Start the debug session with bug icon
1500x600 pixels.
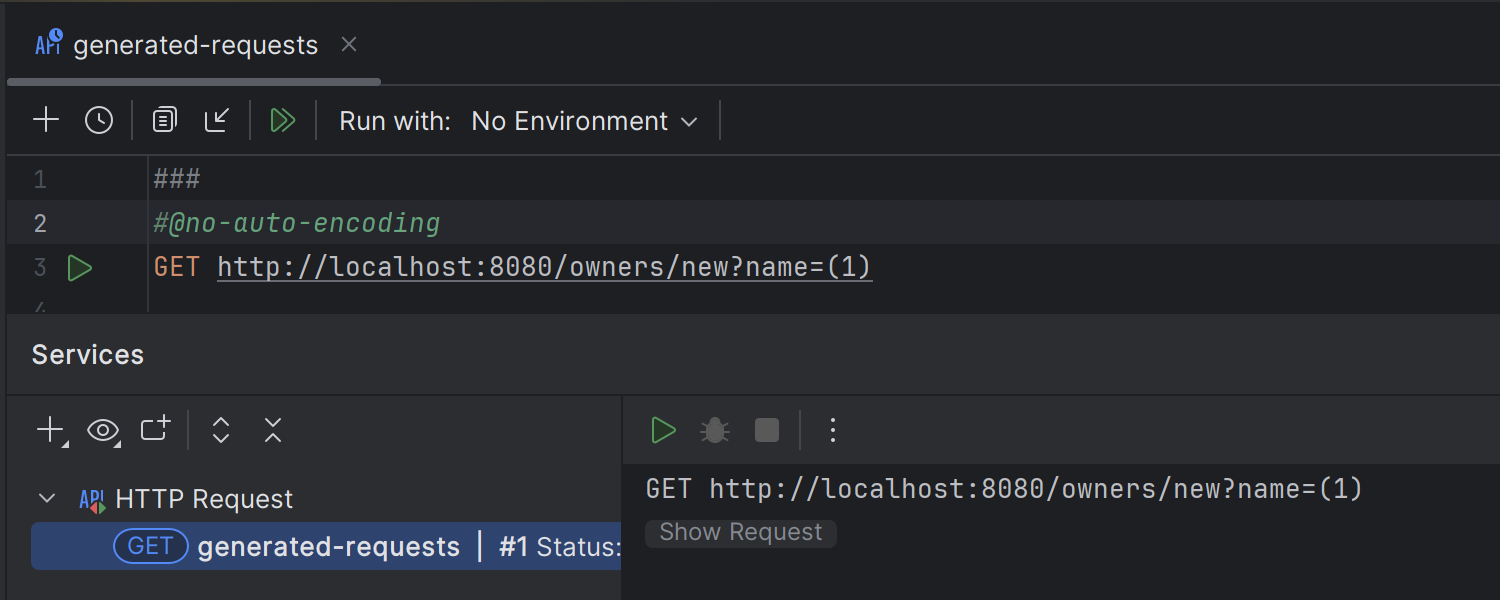714,430
